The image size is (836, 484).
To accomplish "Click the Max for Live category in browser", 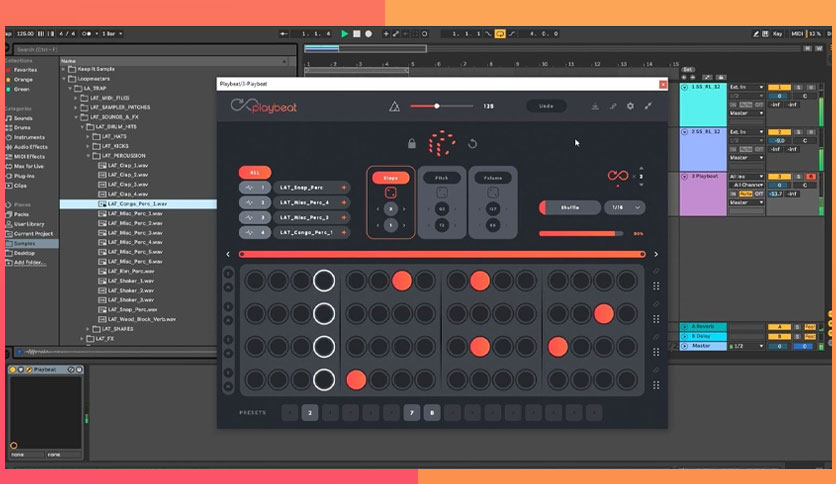I will tap(29, 166).
